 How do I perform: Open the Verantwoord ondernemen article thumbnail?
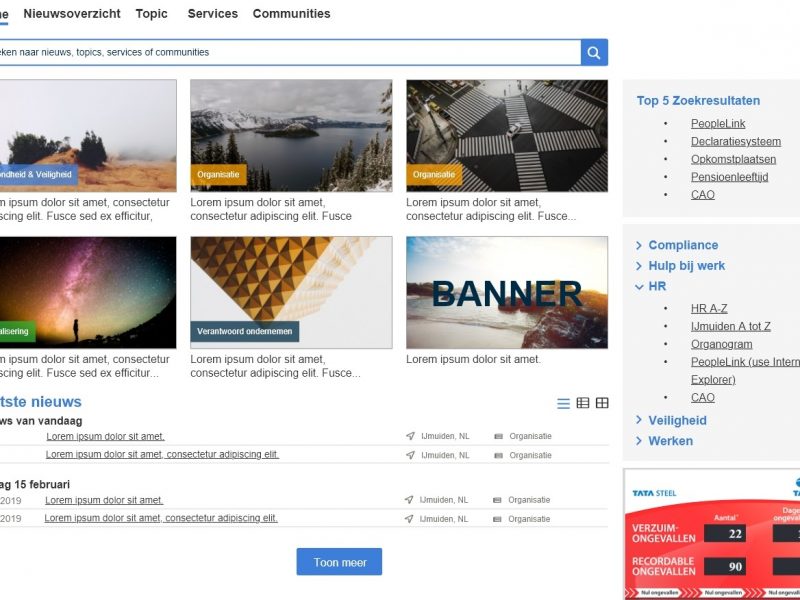pyautogui.click(x=291, y=292)
